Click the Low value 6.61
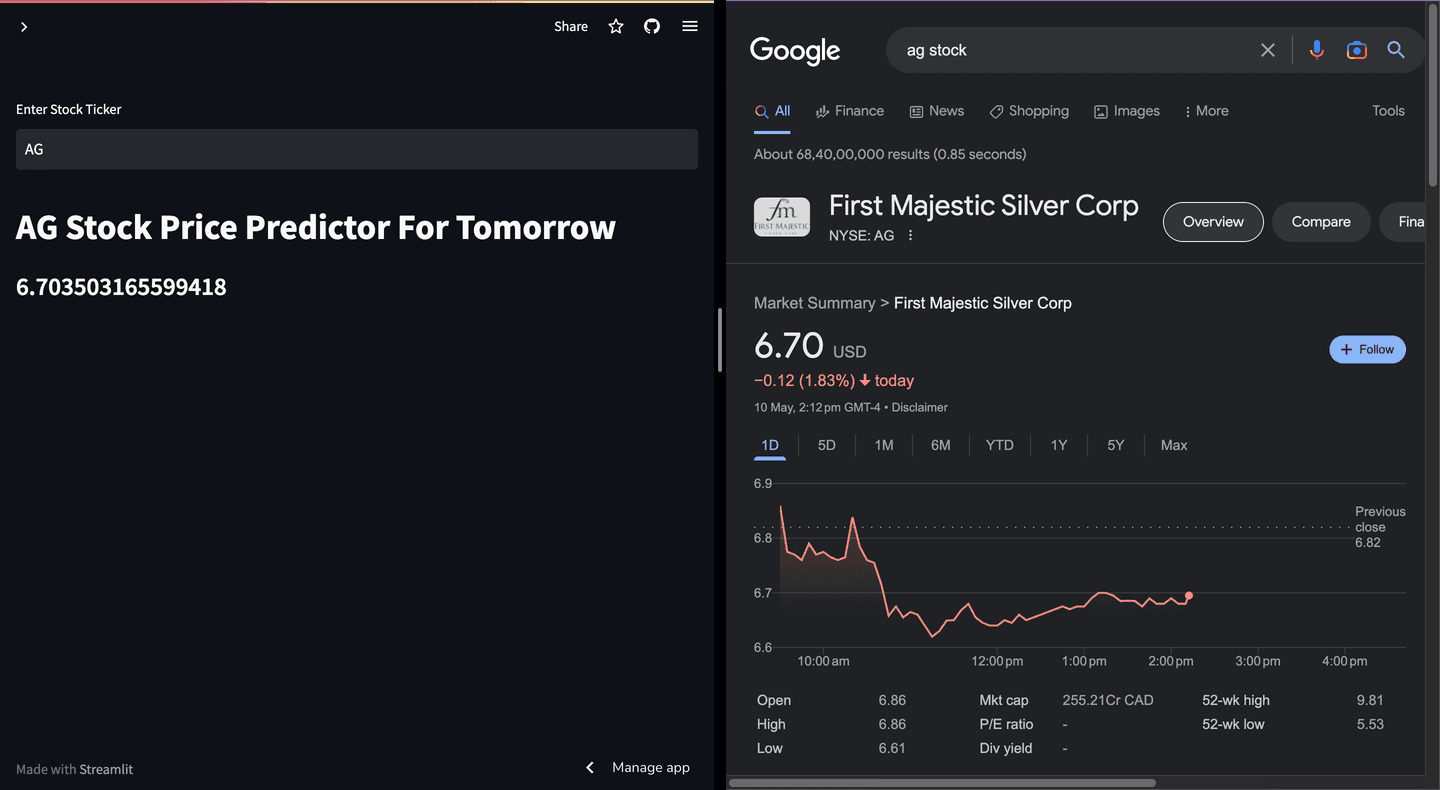The height and width of the screenshot is (790, 1440). (892, 748)
